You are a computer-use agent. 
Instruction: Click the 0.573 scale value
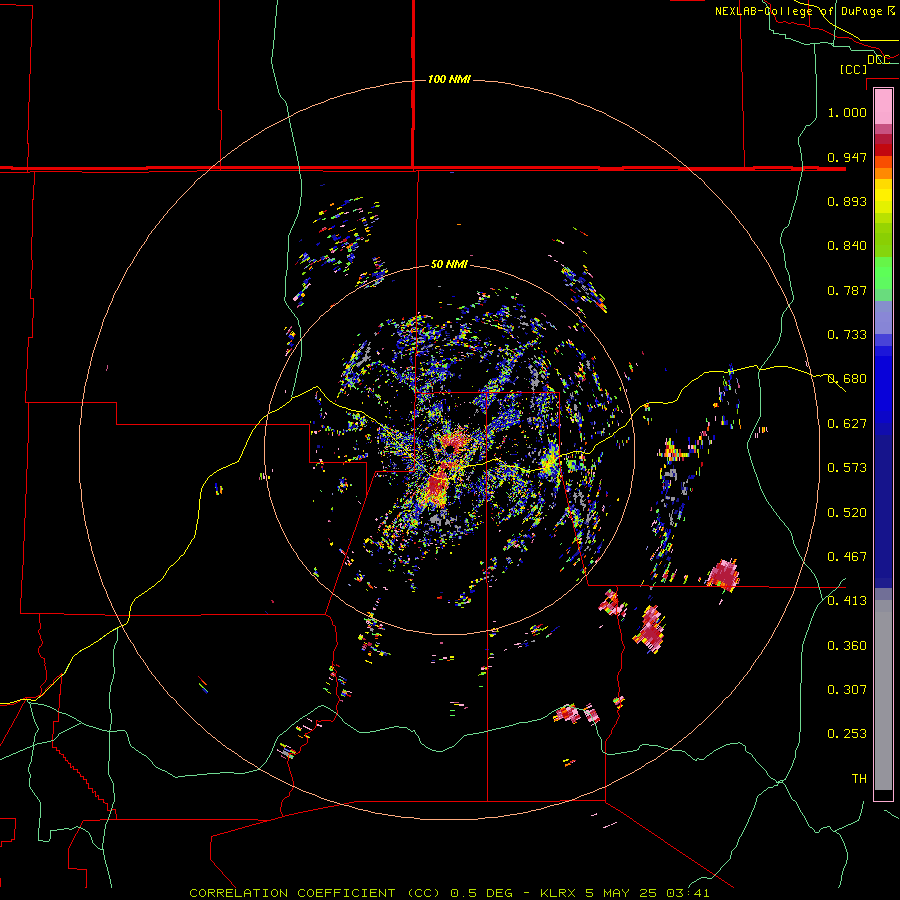(847, 468)
